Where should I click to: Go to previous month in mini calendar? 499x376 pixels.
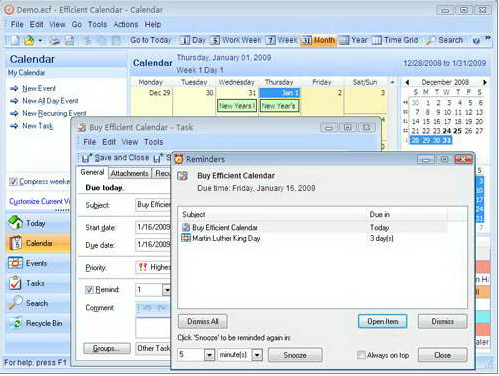[x=407, y=82]
